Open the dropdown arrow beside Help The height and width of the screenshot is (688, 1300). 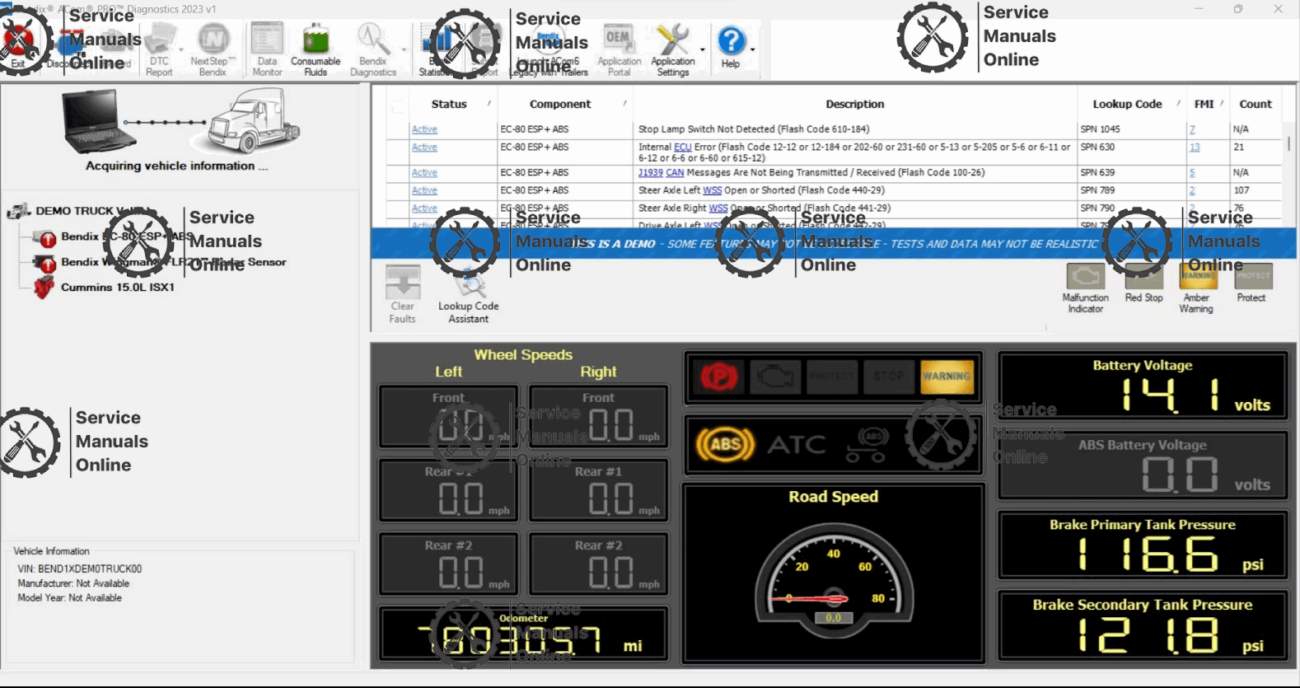[x=752, y=48]
